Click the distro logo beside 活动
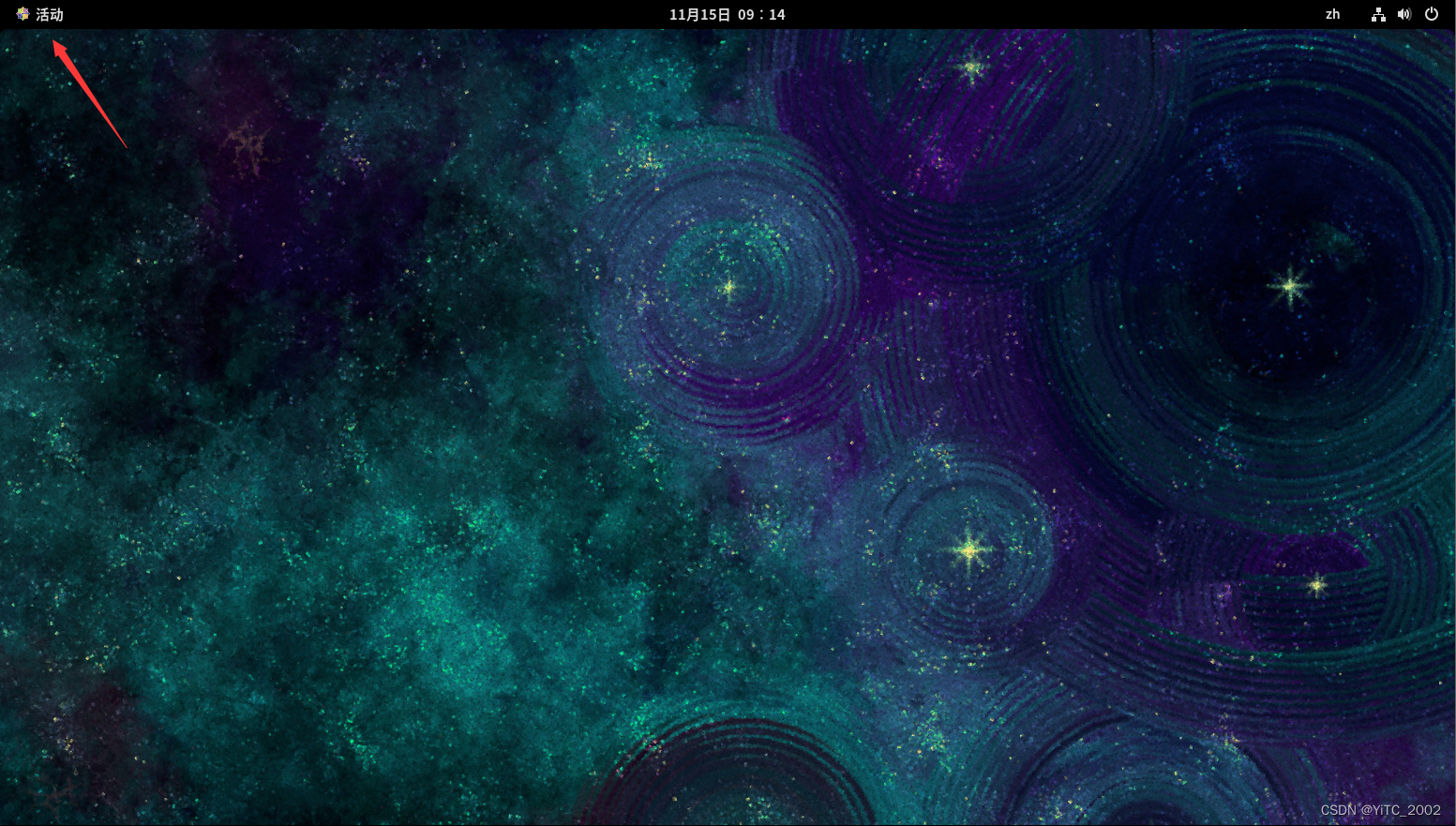 pos(23,14)
